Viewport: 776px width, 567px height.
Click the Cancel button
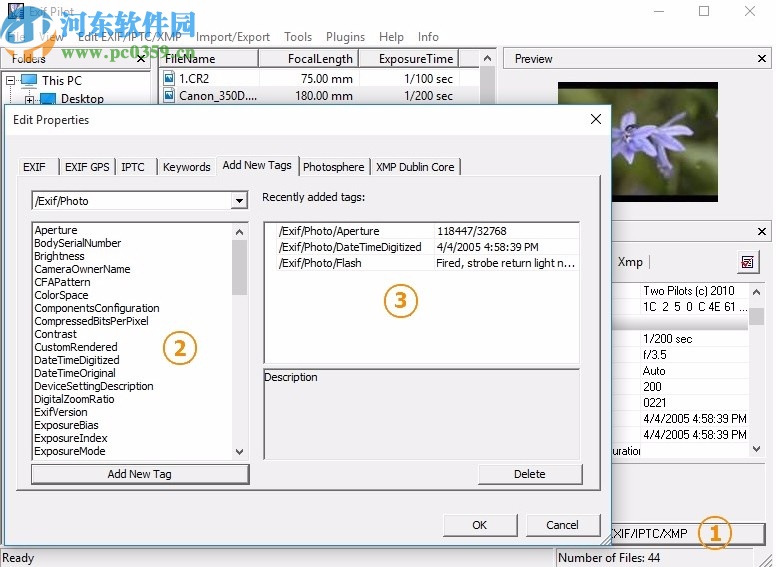[563, 525]
